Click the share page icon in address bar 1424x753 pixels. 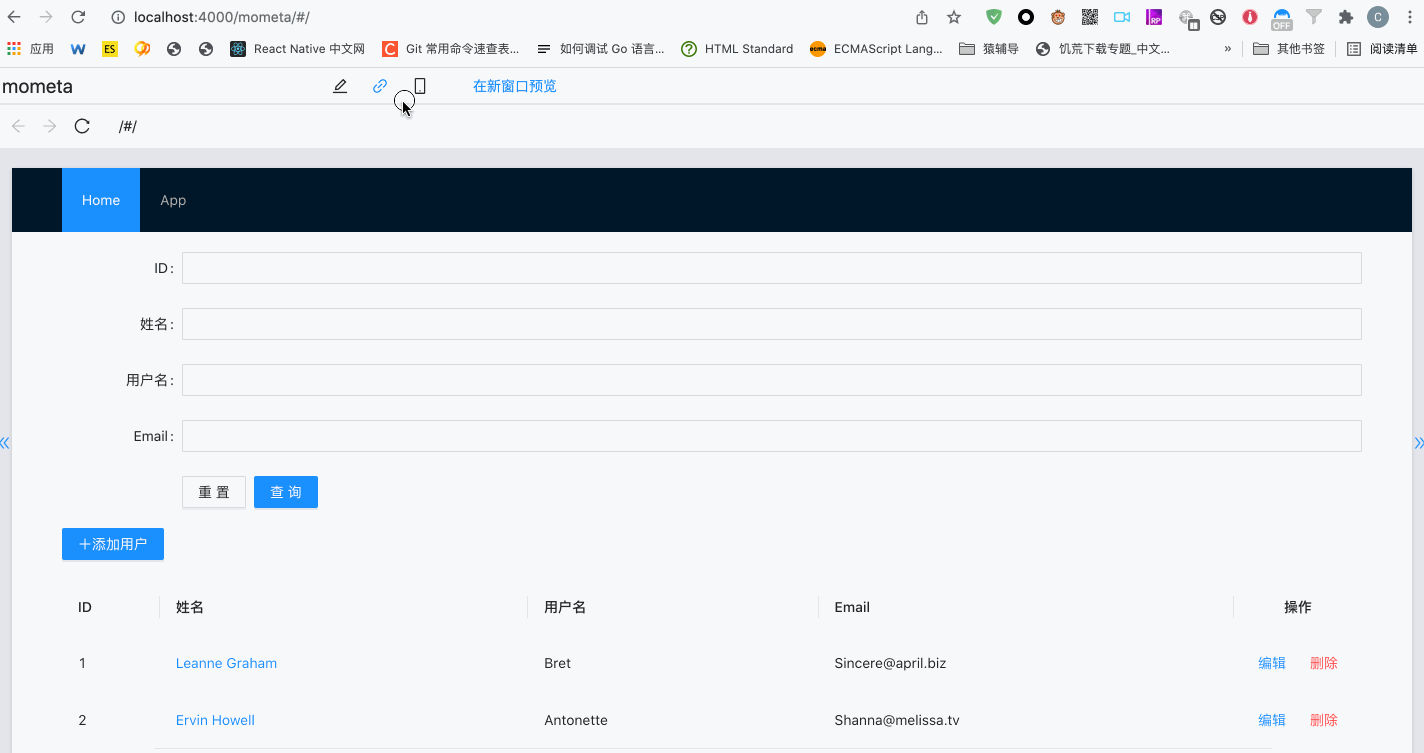(x=922, y=17)
